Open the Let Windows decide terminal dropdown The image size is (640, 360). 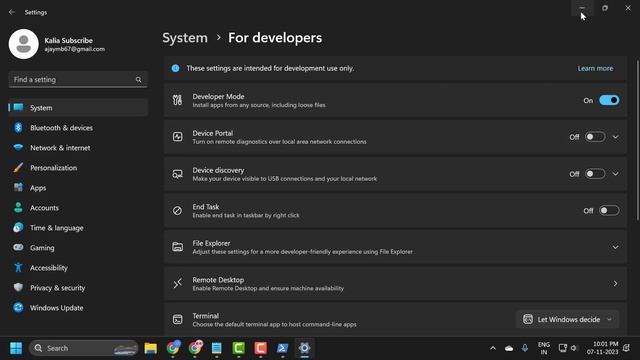568,319
